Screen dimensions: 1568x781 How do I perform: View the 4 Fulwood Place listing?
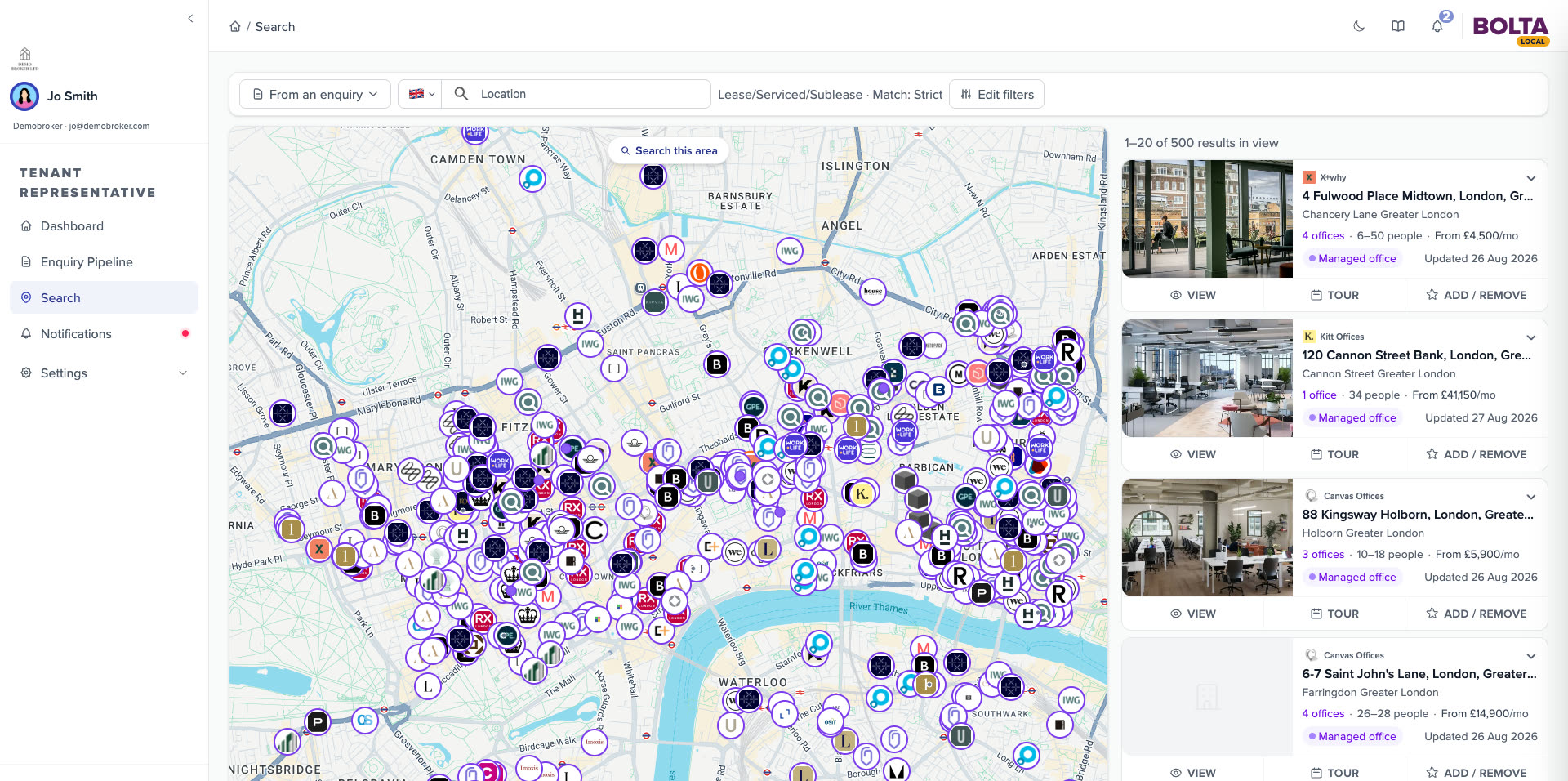coord(1192,295)
